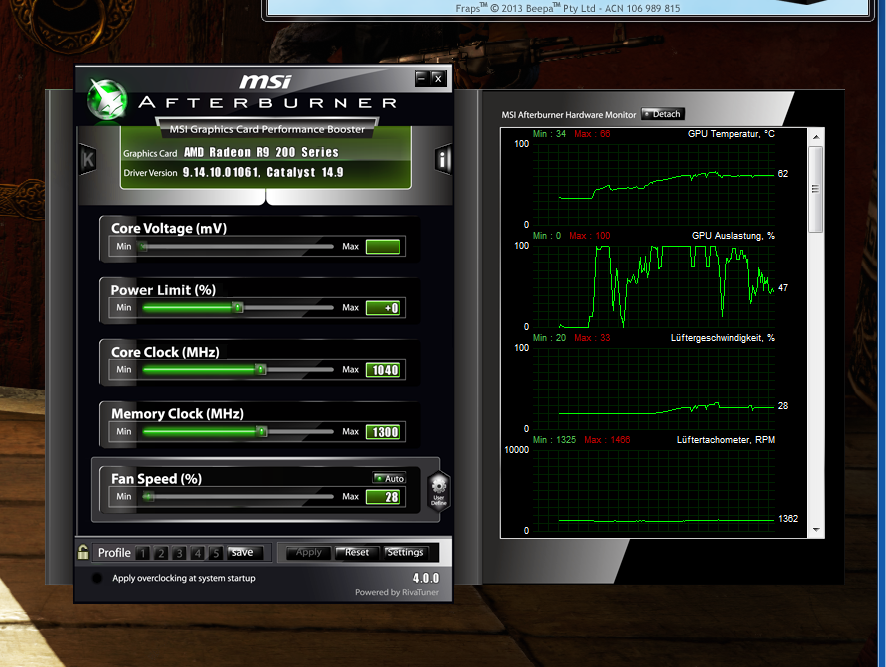Click the 'Core Voltage (mV)' label

[x=169, y=228]
